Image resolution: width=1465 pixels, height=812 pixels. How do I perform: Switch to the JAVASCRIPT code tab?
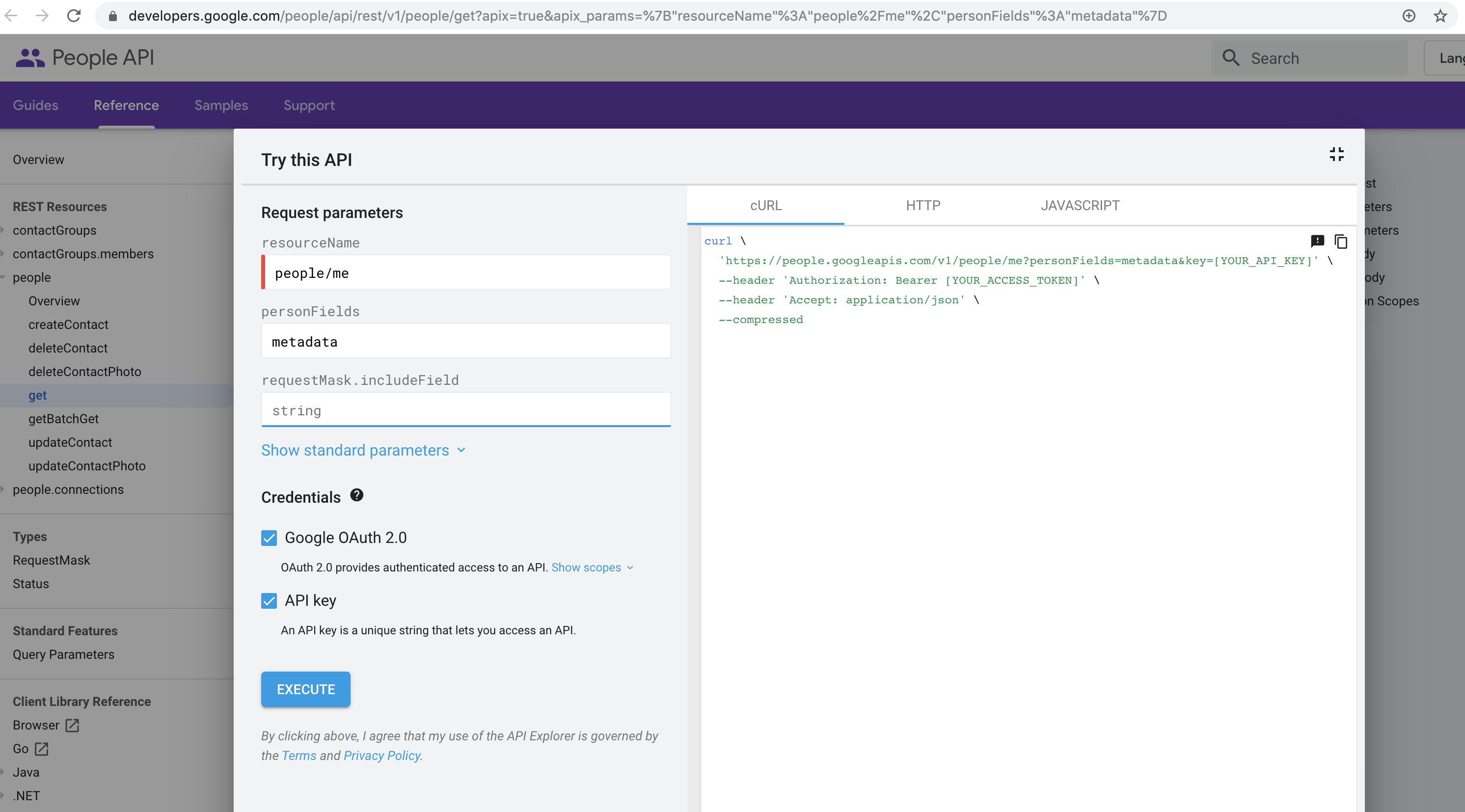[x=1080, y=206]
